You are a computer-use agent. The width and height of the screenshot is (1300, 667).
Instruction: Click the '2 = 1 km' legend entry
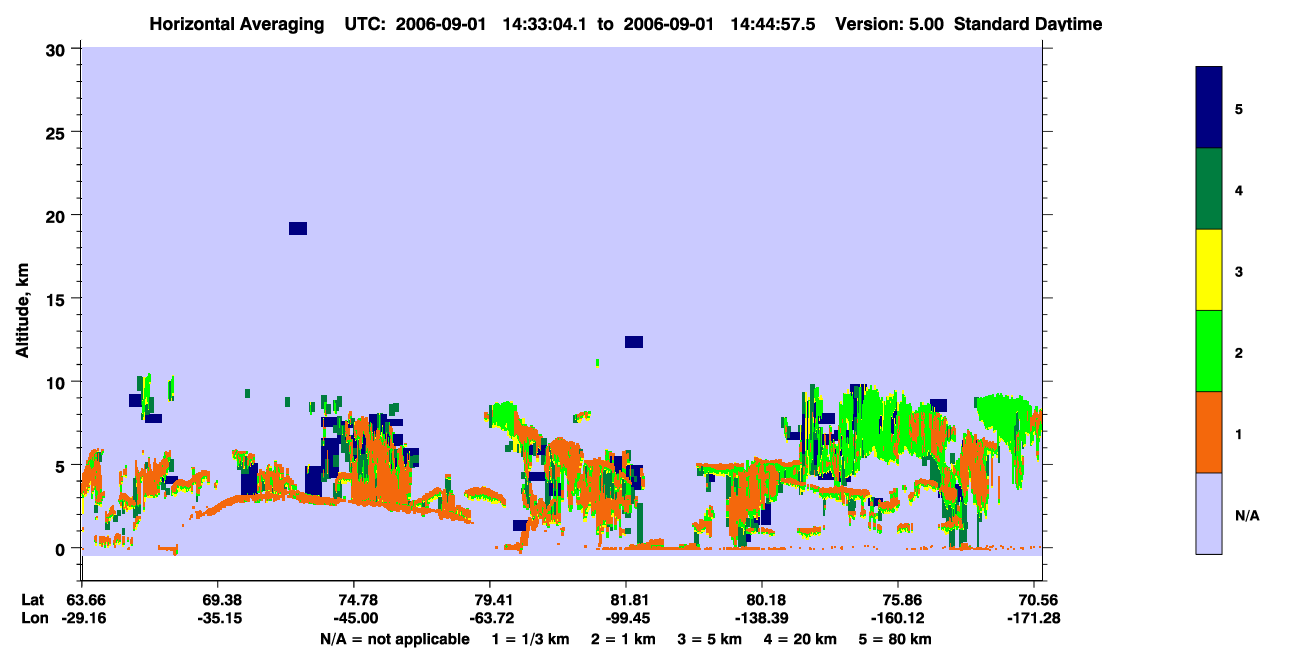[625, 639]
